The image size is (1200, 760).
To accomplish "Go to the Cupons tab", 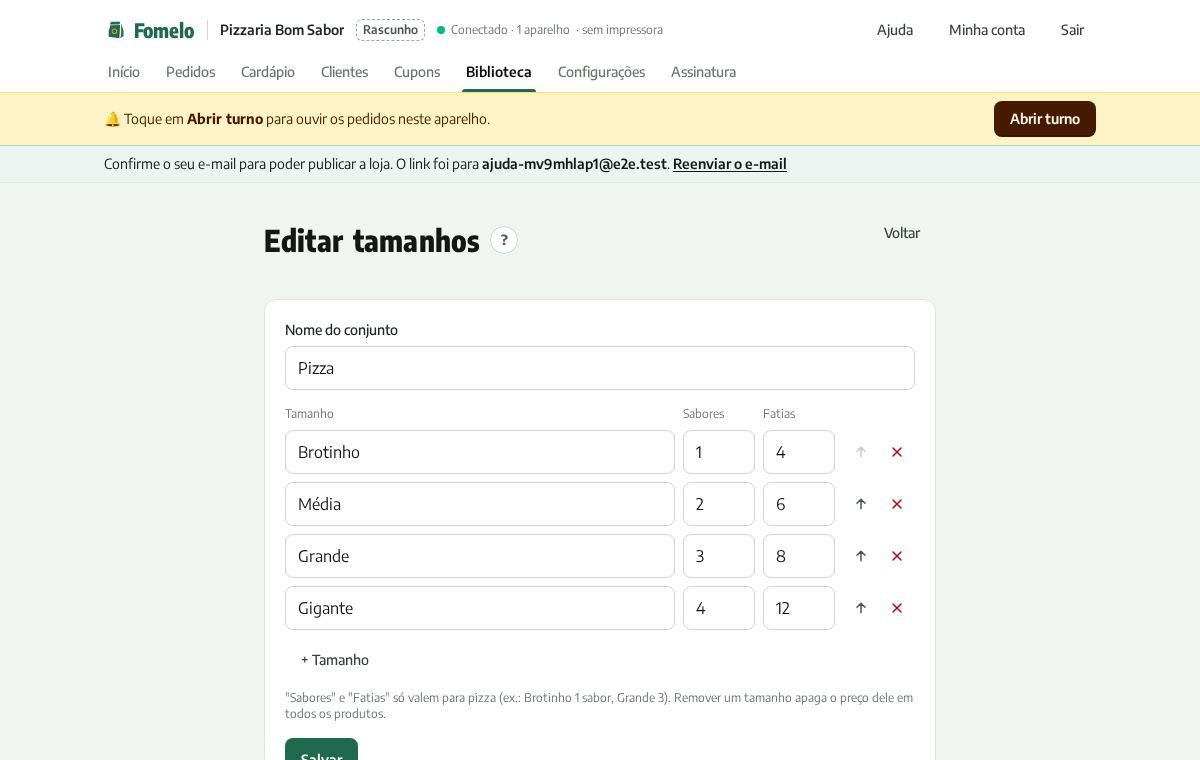I will [x=417, y=72].
